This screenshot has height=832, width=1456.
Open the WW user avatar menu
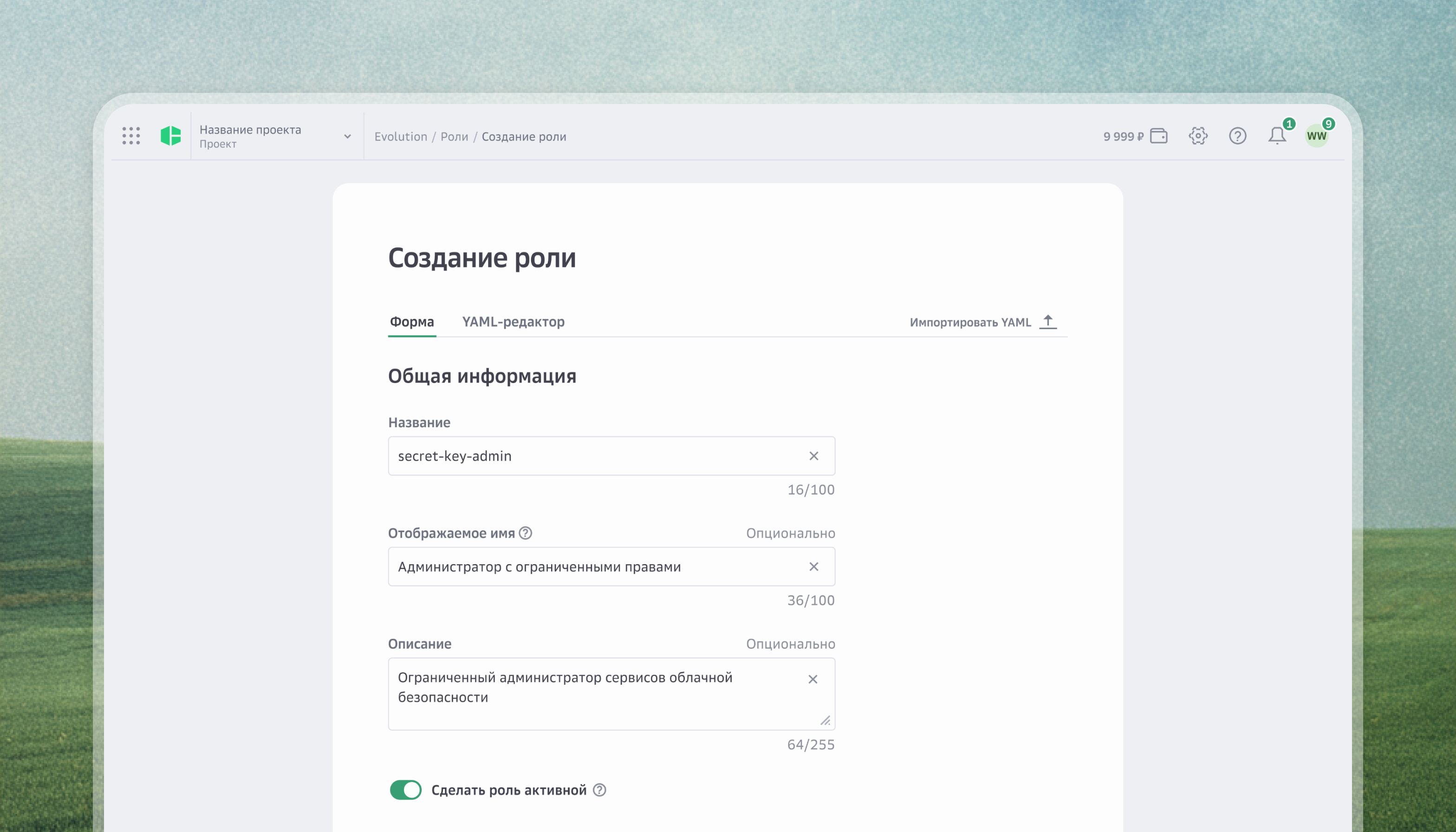[x=1317, y=136]
